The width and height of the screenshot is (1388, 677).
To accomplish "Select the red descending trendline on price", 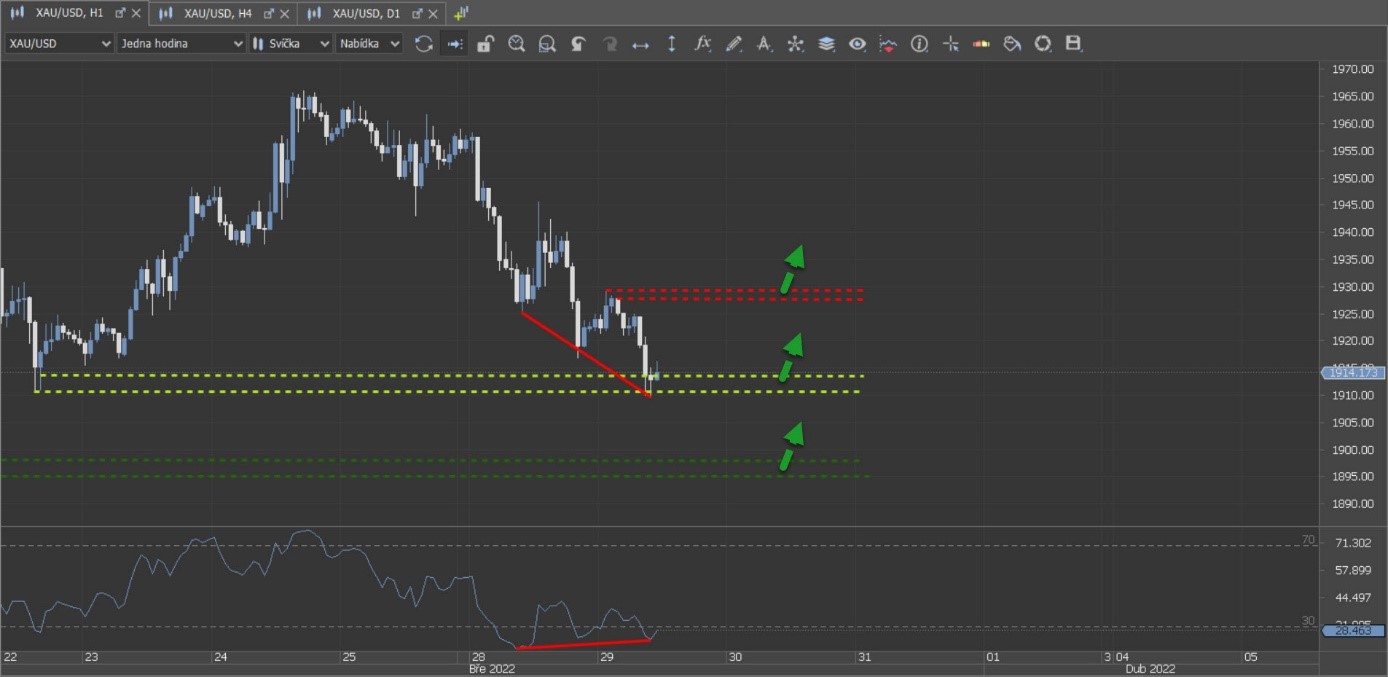I will point(586,354).
